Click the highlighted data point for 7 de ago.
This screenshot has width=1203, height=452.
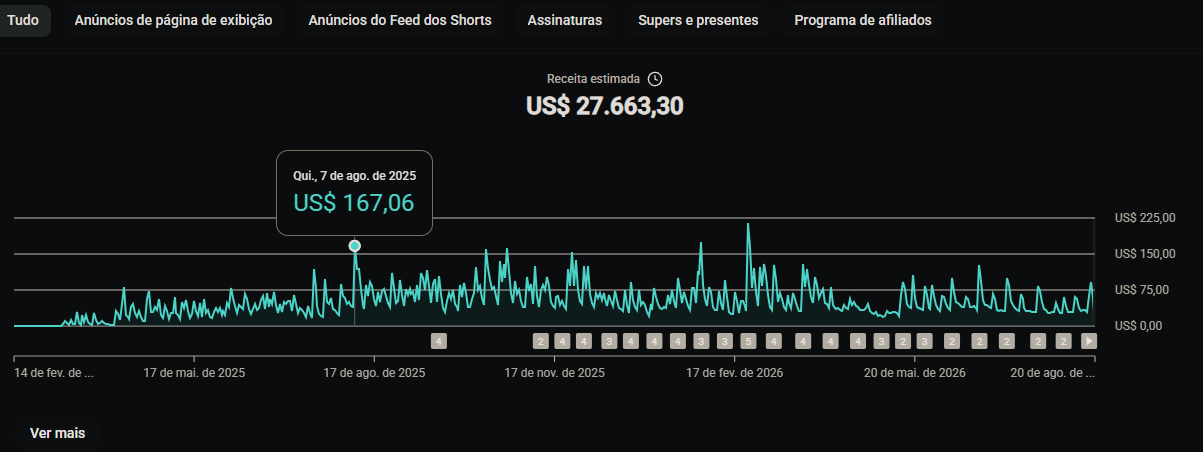point(354,246)
